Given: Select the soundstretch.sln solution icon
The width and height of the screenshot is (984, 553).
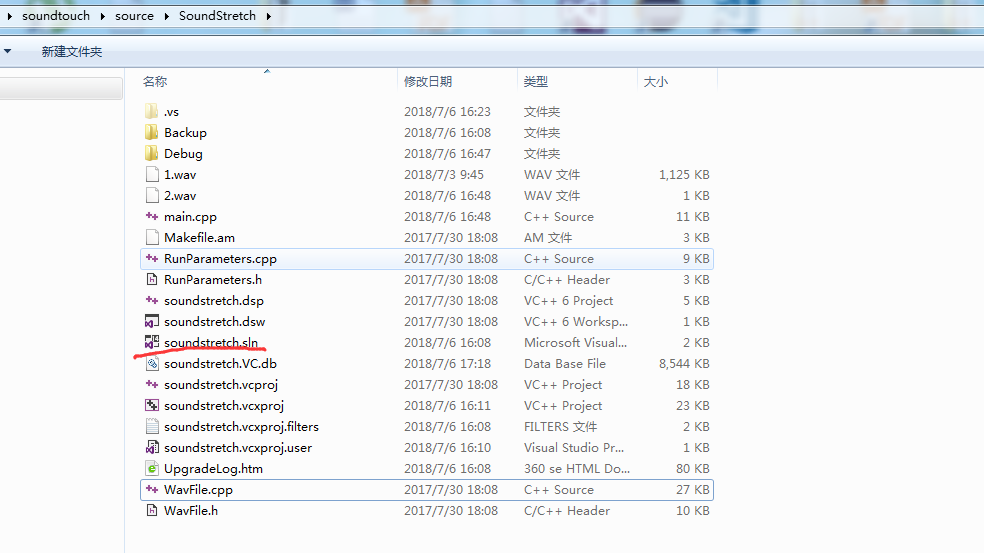Looking at the screenshot, I should point(152,342).
